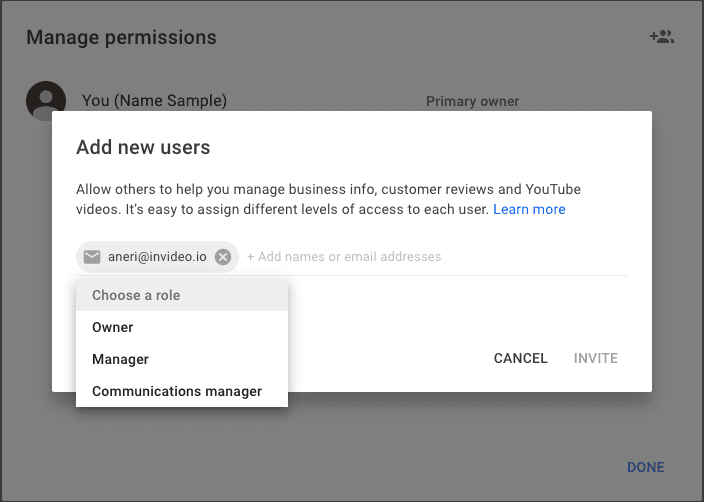Click the 'You (Name Sample)' user entry
The height and width of the screenshot is (502, 704).
(x=154, y=101)
